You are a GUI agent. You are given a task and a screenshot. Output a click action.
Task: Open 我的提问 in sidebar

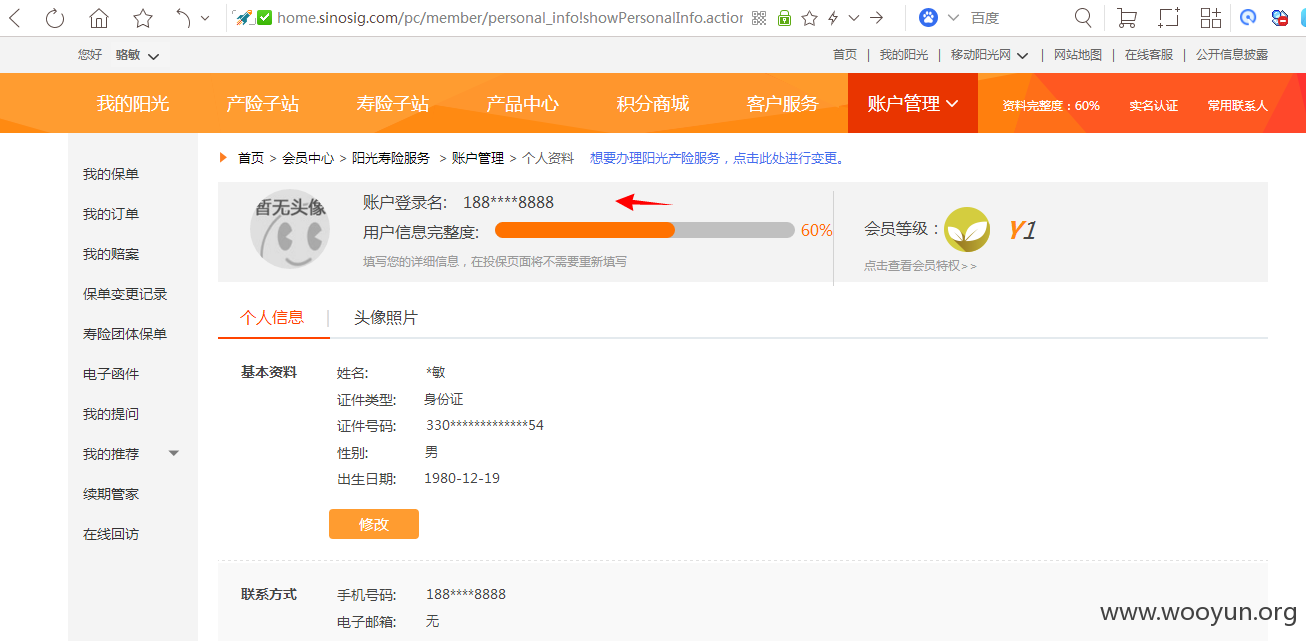(111, 414)
